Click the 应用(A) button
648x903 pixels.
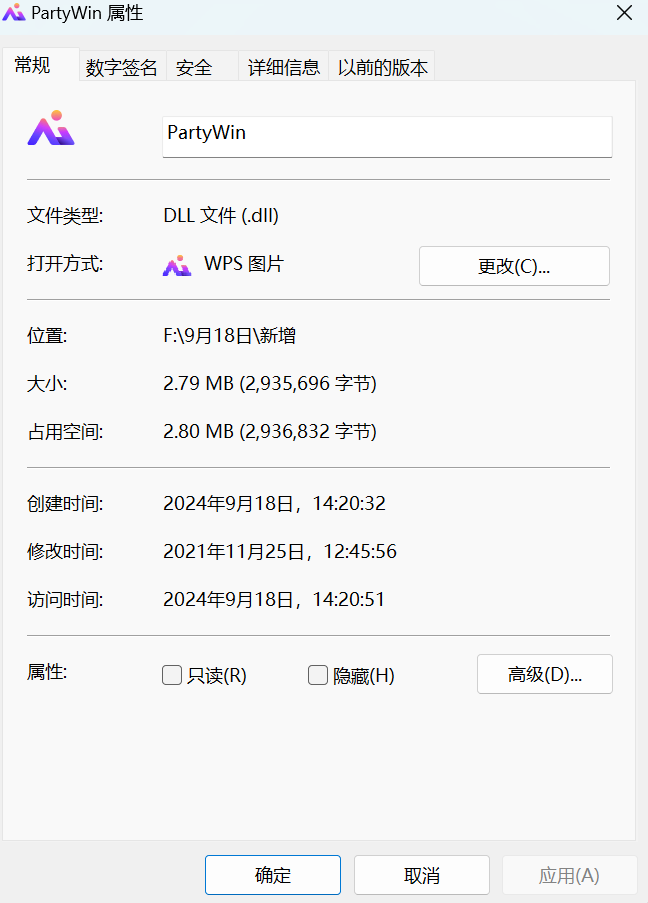click(x=569, y=875)
